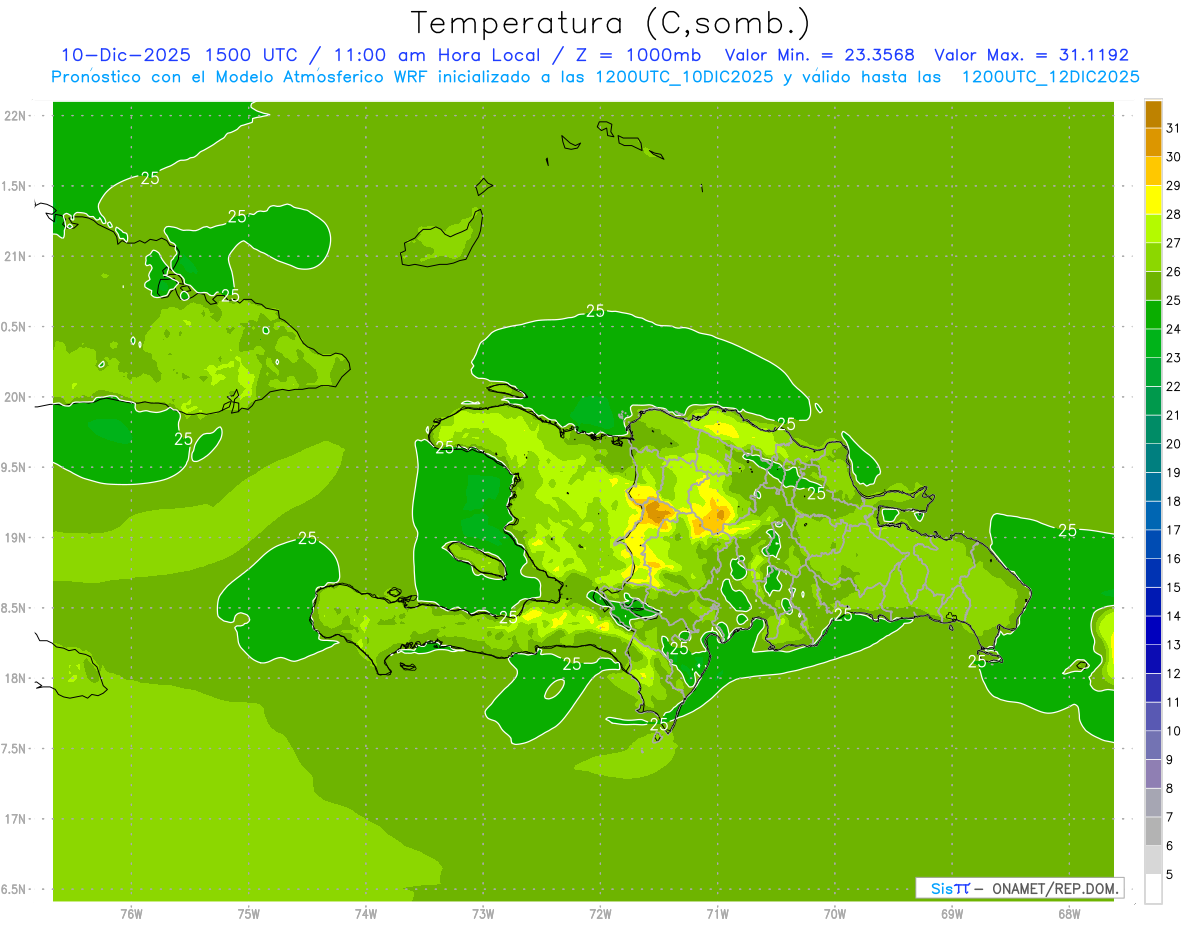Click the "Valor Max. = 31.1192" text

1031,55
